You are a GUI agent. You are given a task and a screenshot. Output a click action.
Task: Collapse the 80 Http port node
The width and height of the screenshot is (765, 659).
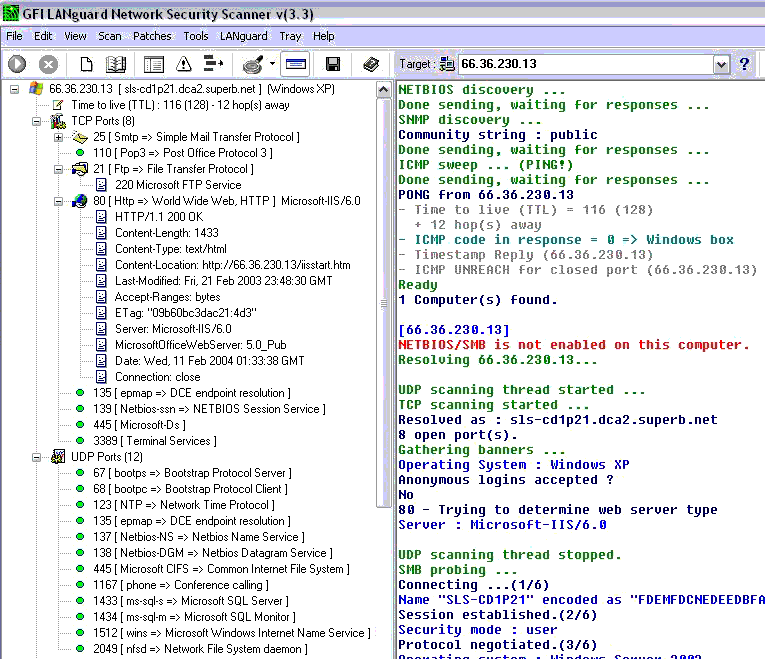pos(59,201)
